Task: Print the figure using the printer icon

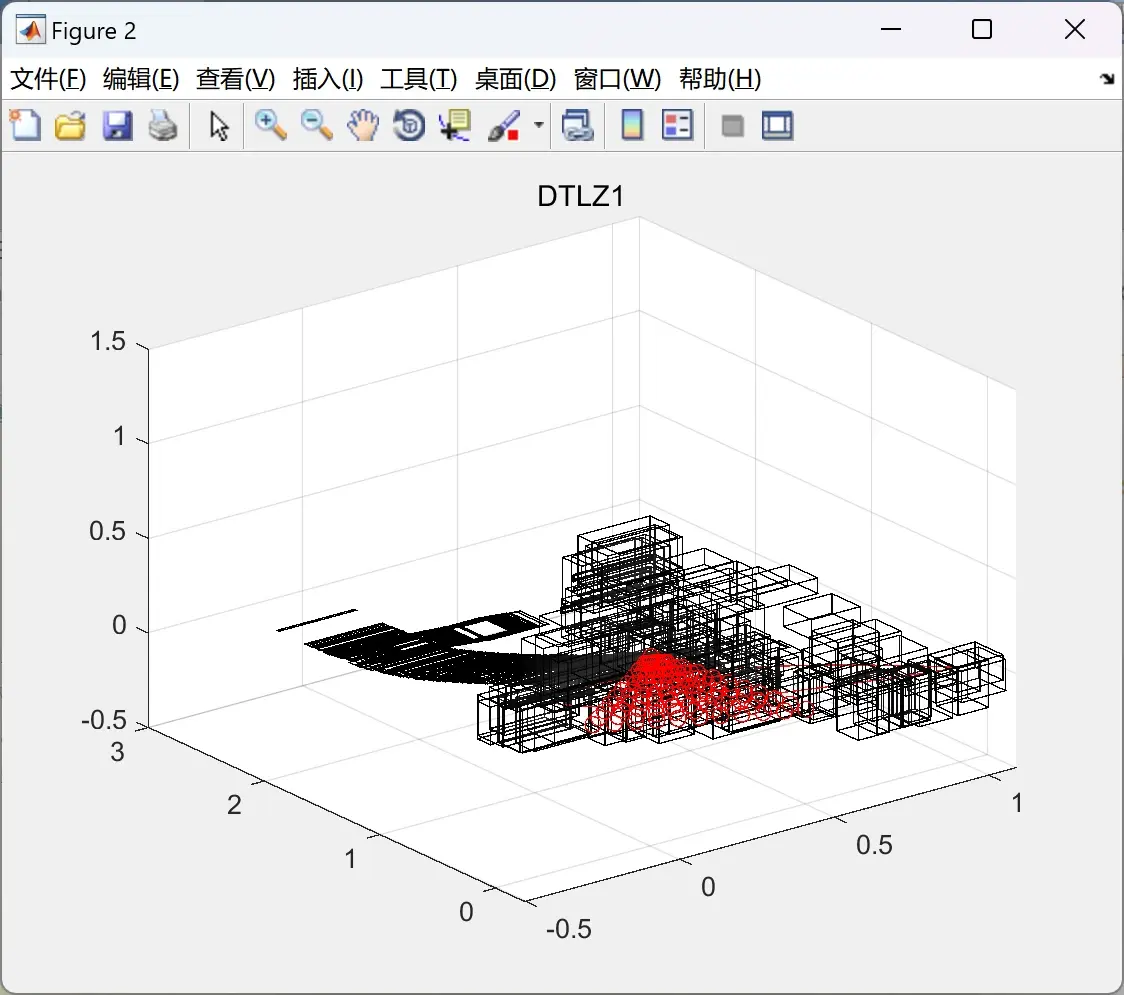Action: point(163,126)
